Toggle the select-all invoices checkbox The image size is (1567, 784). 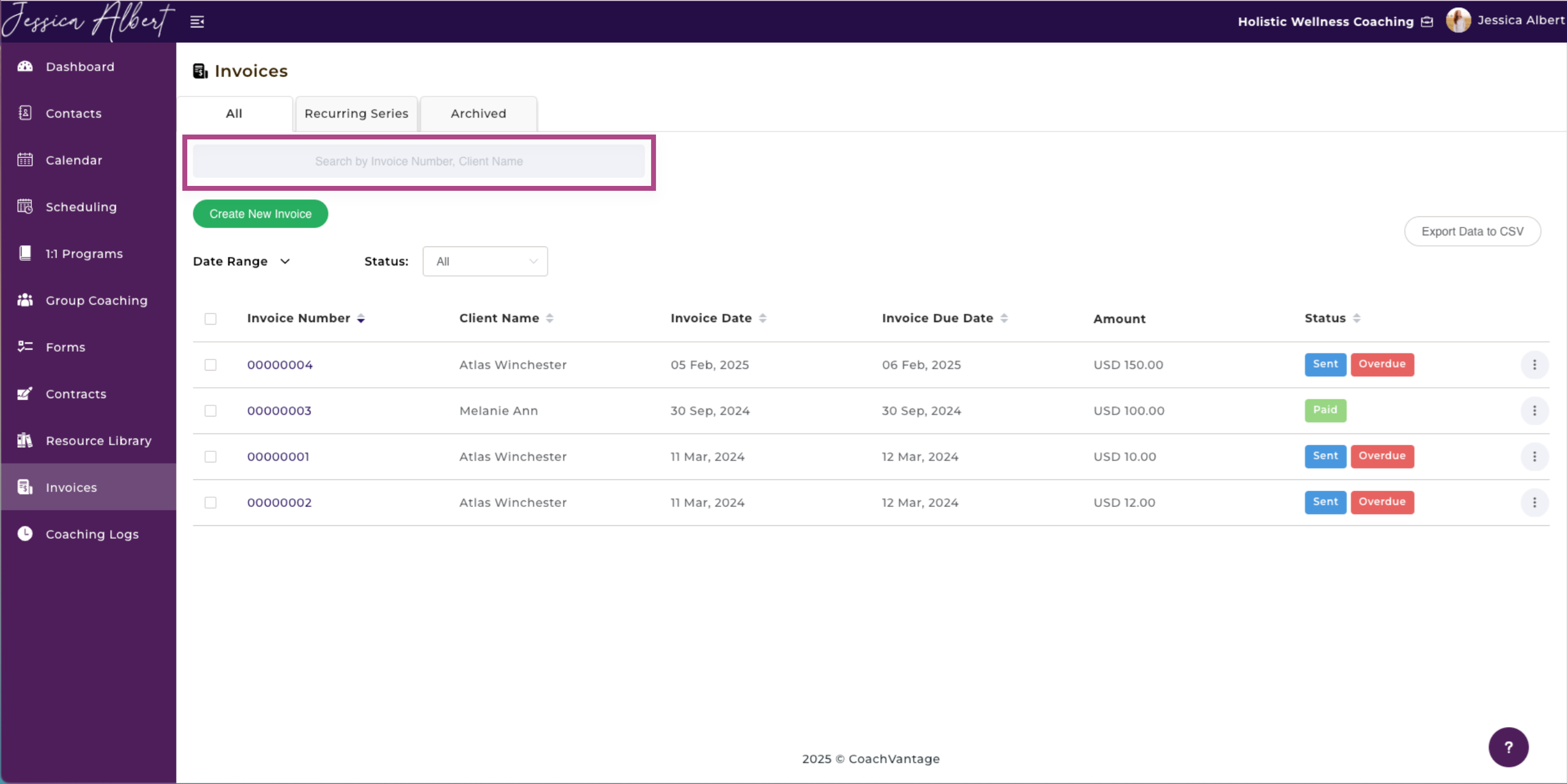(210, 319)
